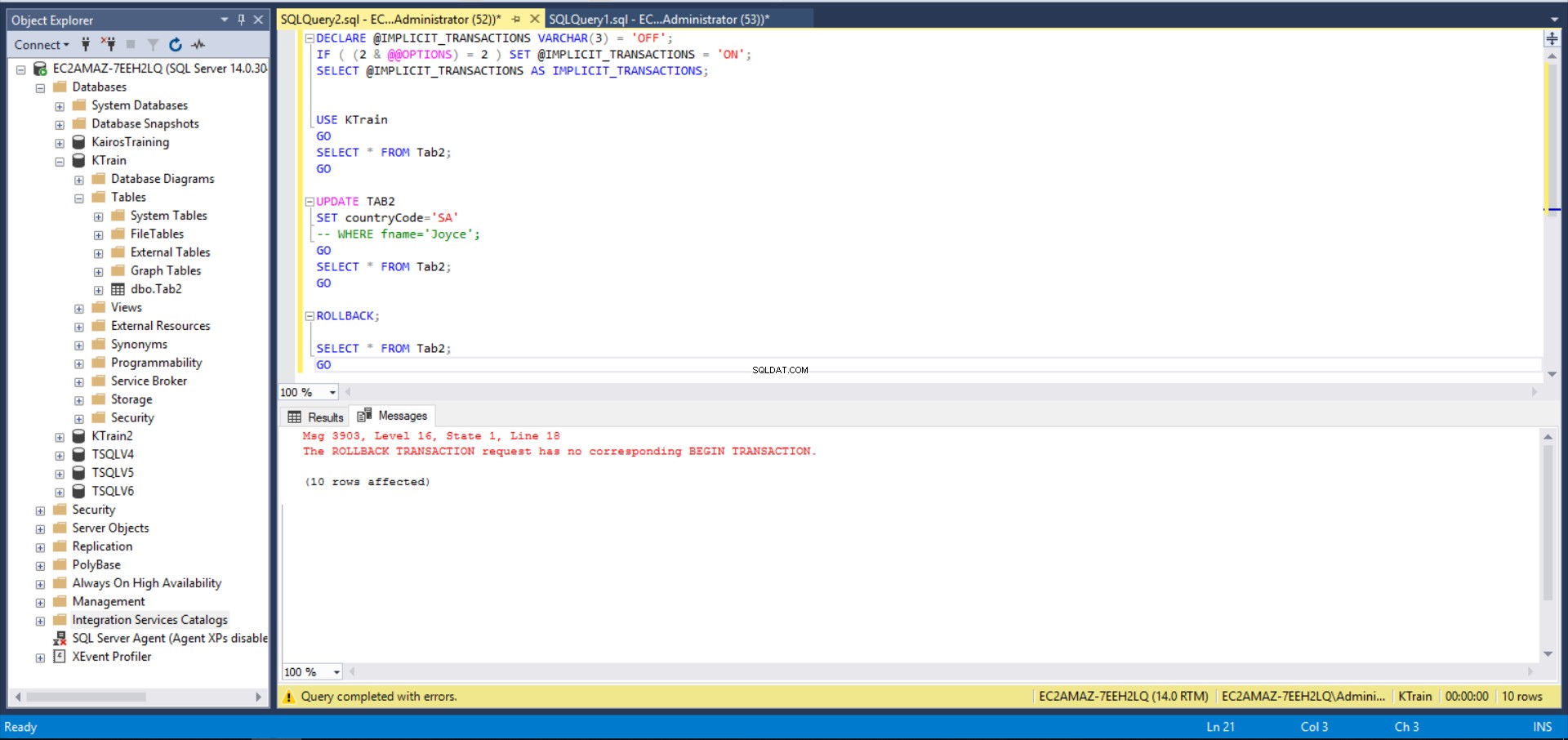1568x740 pixels.
Task: Select the XEvent Profiler icon
Action: [60, 656]
